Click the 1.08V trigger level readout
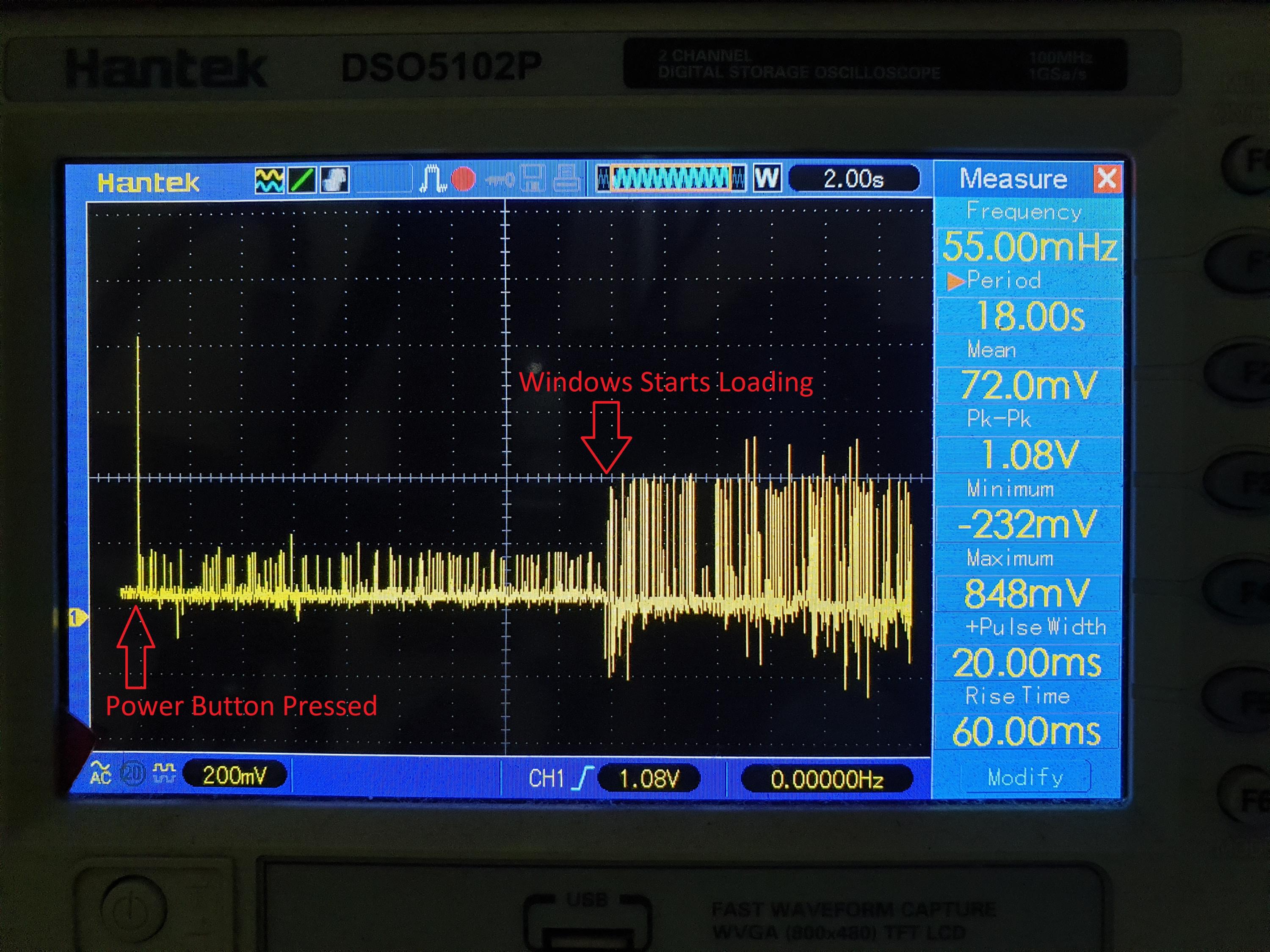The width and height of the screenshot is (1270, 952). click(649, 779)
